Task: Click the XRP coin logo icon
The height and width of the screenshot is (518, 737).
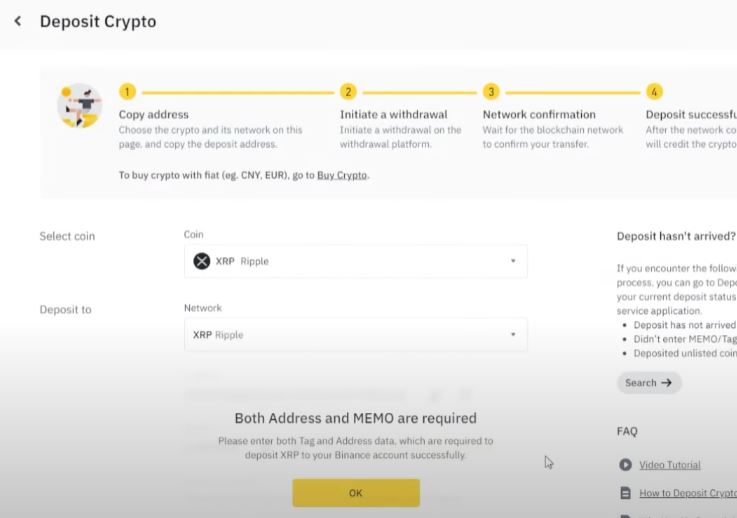Action: pos(202,261)
